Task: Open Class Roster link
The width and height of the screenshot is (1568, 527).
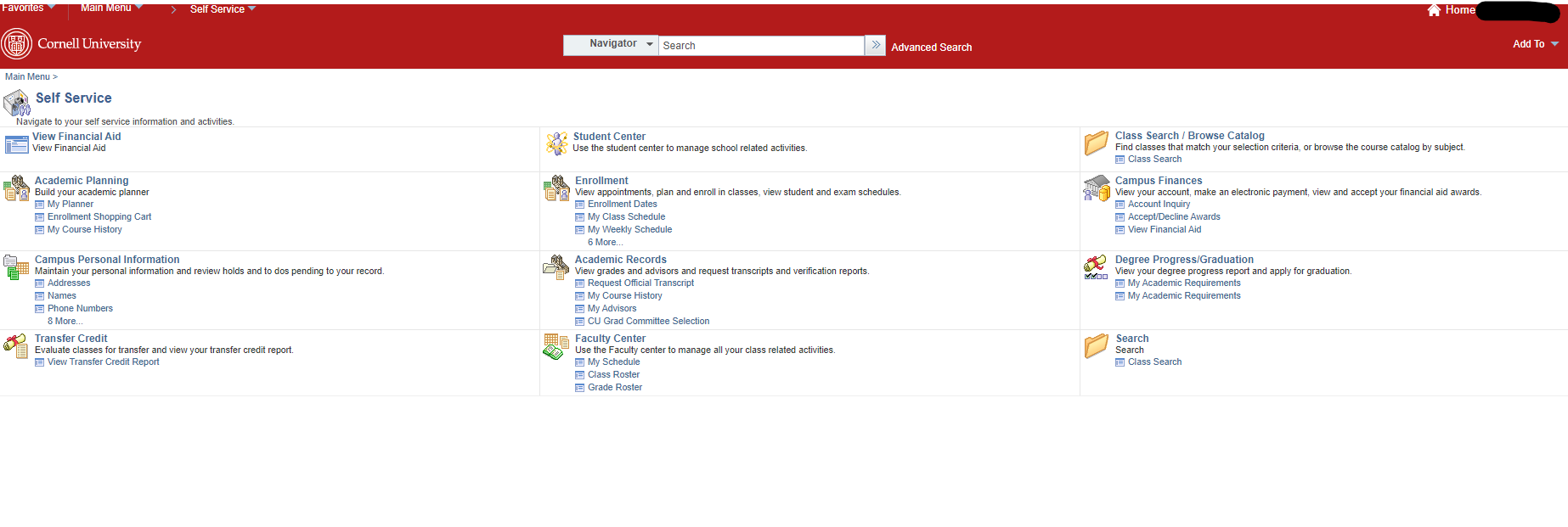Action: pos(613,375)
